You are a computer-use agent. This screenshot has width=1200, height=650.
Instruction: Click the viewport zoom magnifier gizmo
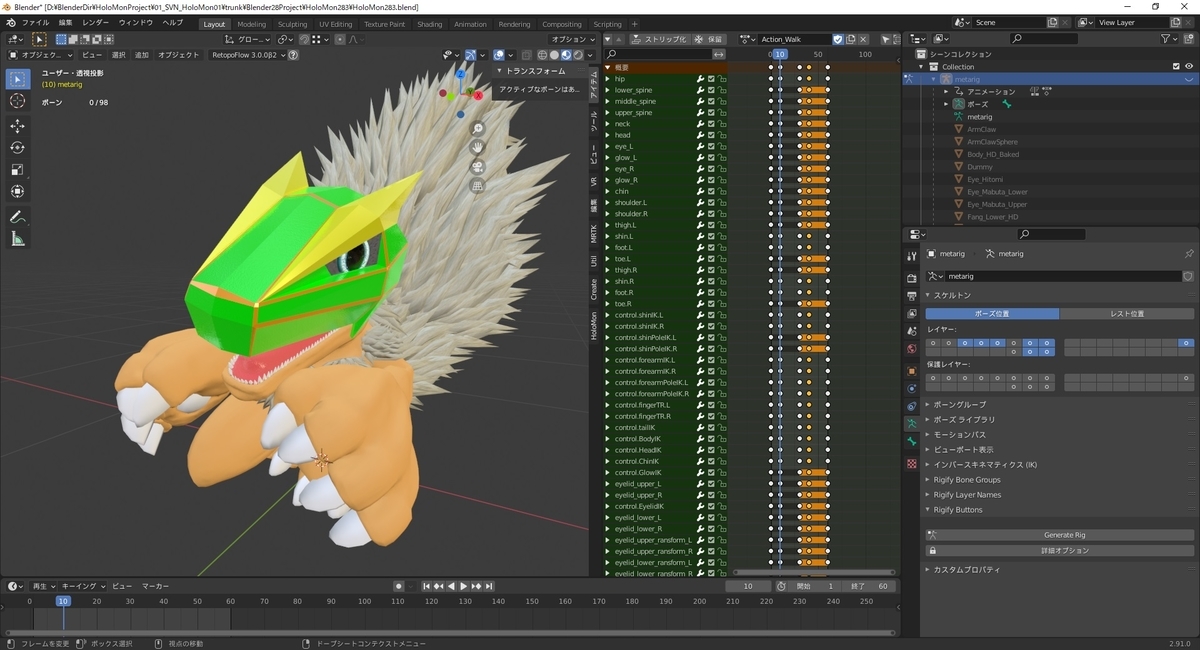pos(478,129)
